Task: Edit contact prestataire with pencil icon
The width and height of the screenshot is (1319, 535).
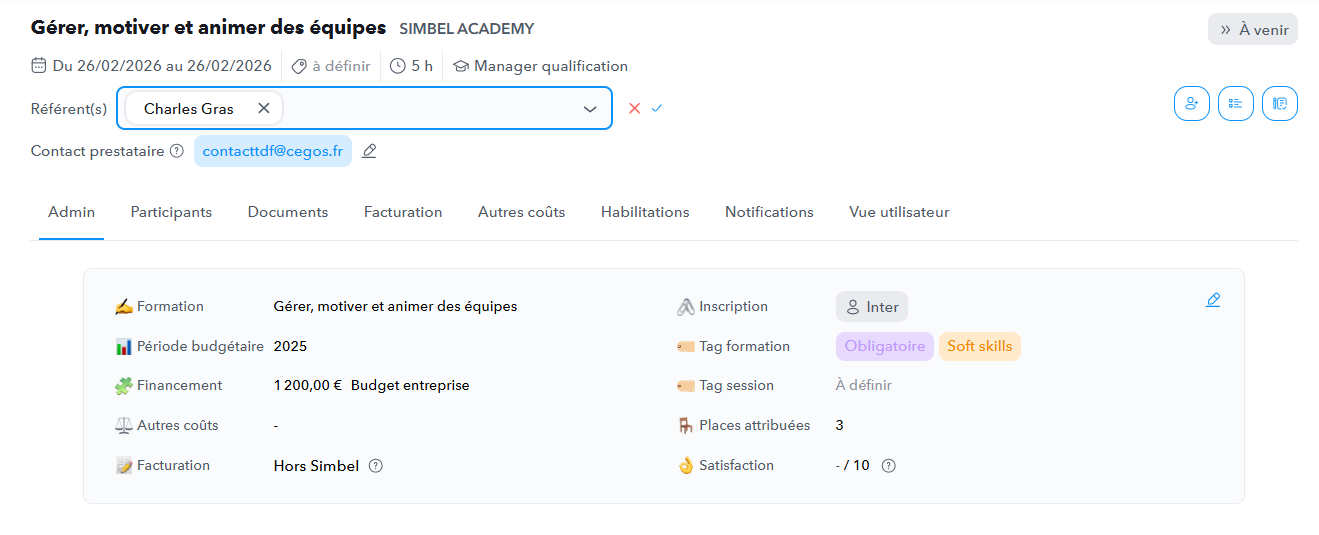Action: pyautogui.click(x=369, y=151)
